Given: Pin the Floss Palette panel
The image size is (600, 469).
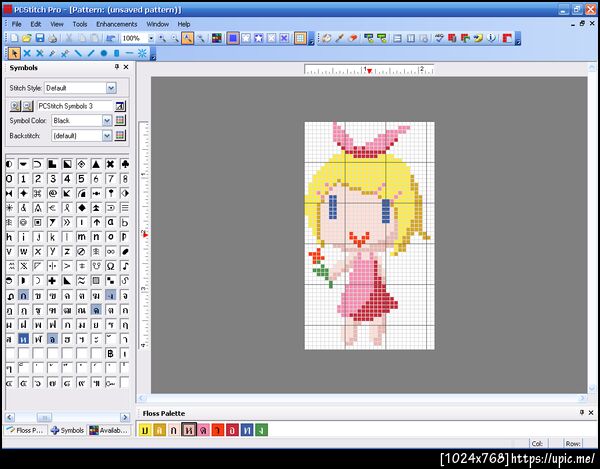Looking at the screenshot, I should (x=581, y=413).
